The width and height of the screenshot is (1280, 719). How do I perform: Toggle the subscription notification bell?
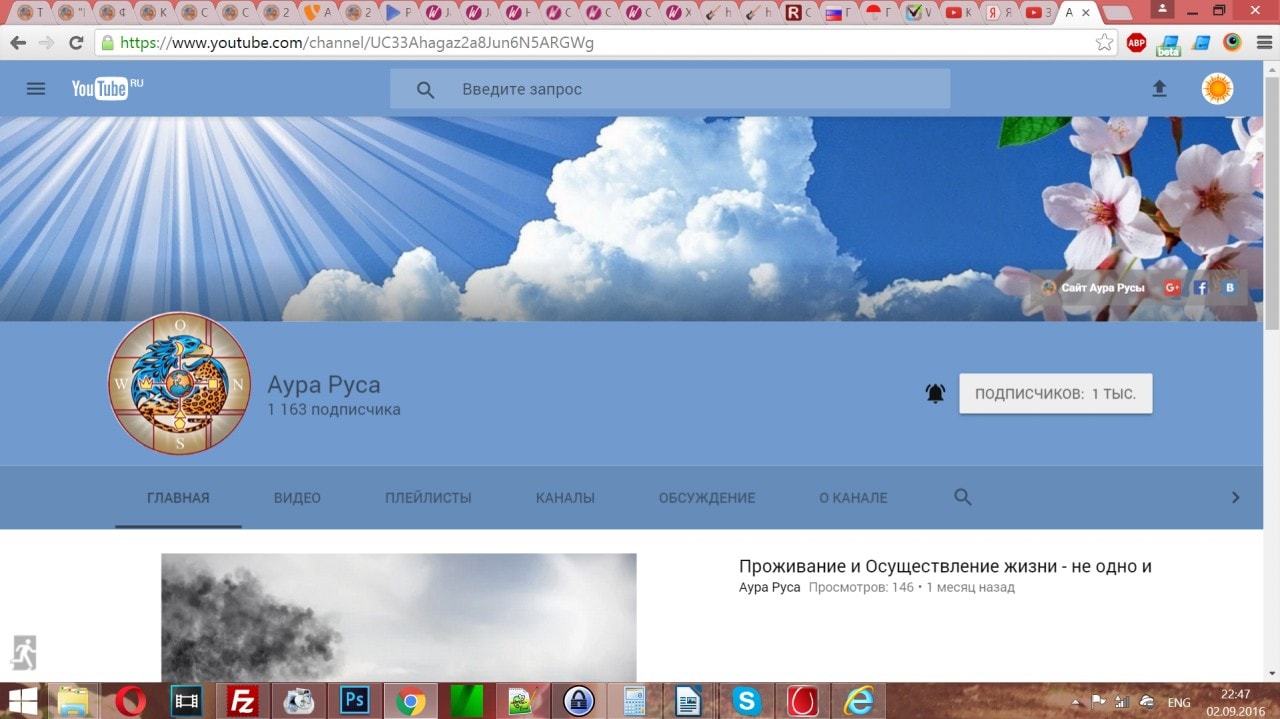(x=935, y=394)
